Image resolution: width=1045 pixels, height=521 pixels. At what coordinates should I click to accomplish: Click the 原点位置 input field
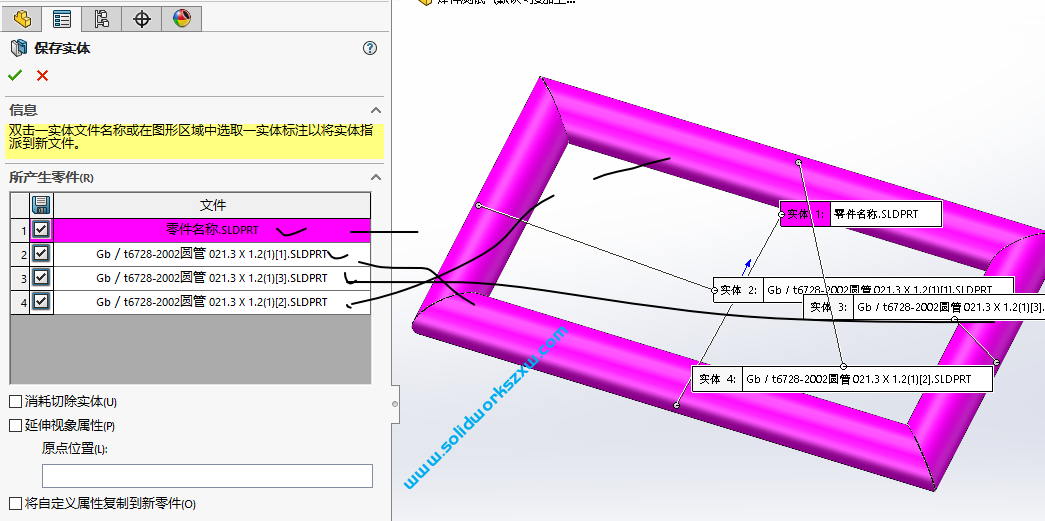point(207,476)
